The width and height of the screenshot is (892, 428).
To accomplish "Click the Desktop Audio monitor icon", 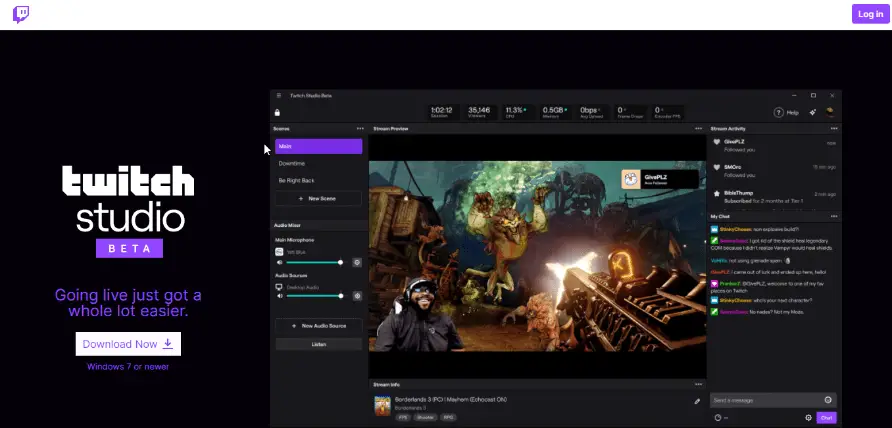I will [x=279, y=287].
